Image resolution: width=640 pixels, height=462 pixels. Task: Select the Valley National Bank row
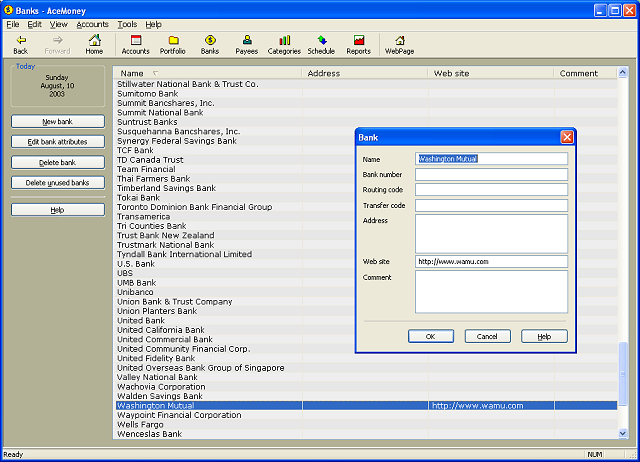click(365, 377)
